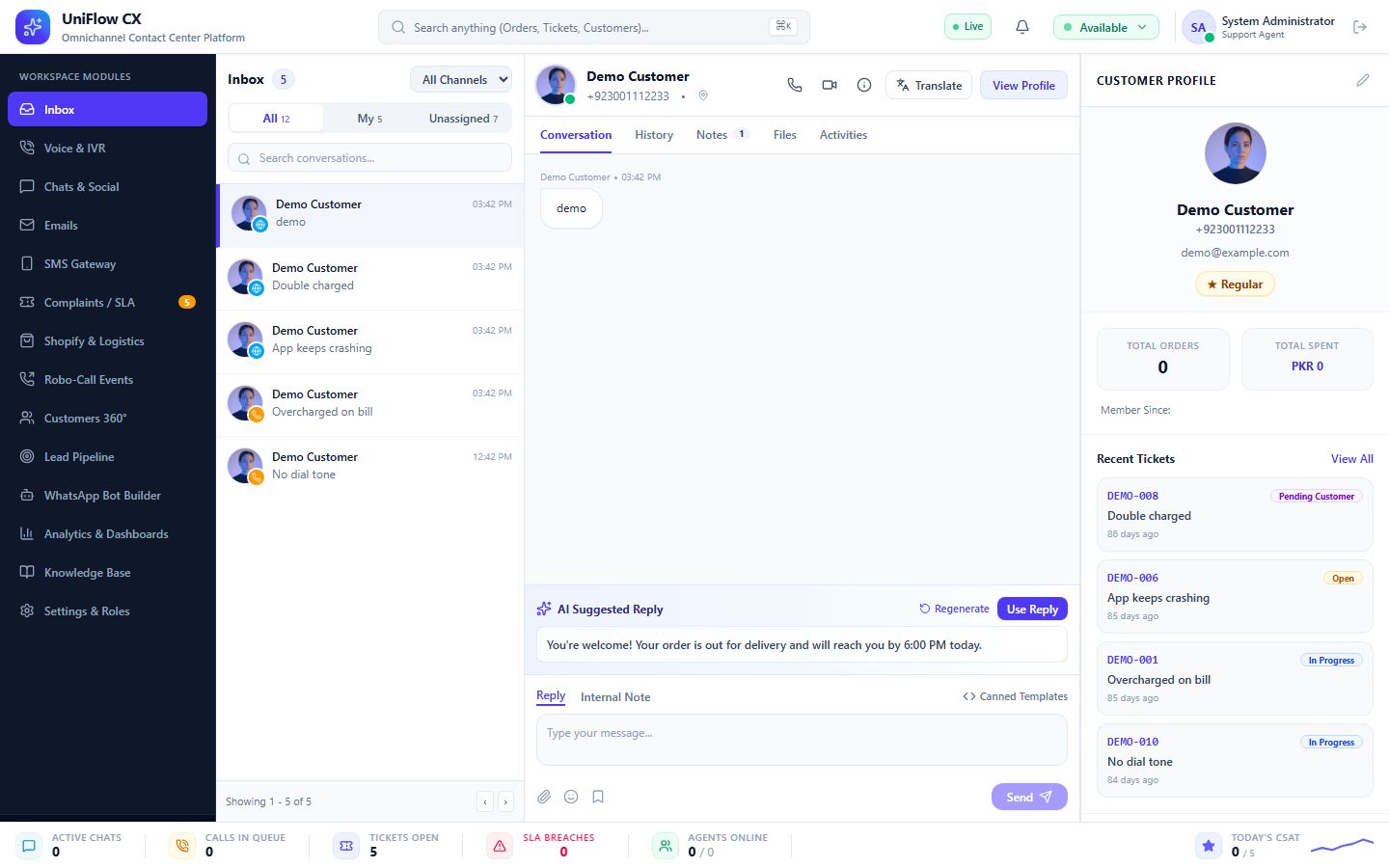Image resolution: width=1389 pixels, height=868 pixels.
Task: Open the notifications bell
Action: point(1022,27)
